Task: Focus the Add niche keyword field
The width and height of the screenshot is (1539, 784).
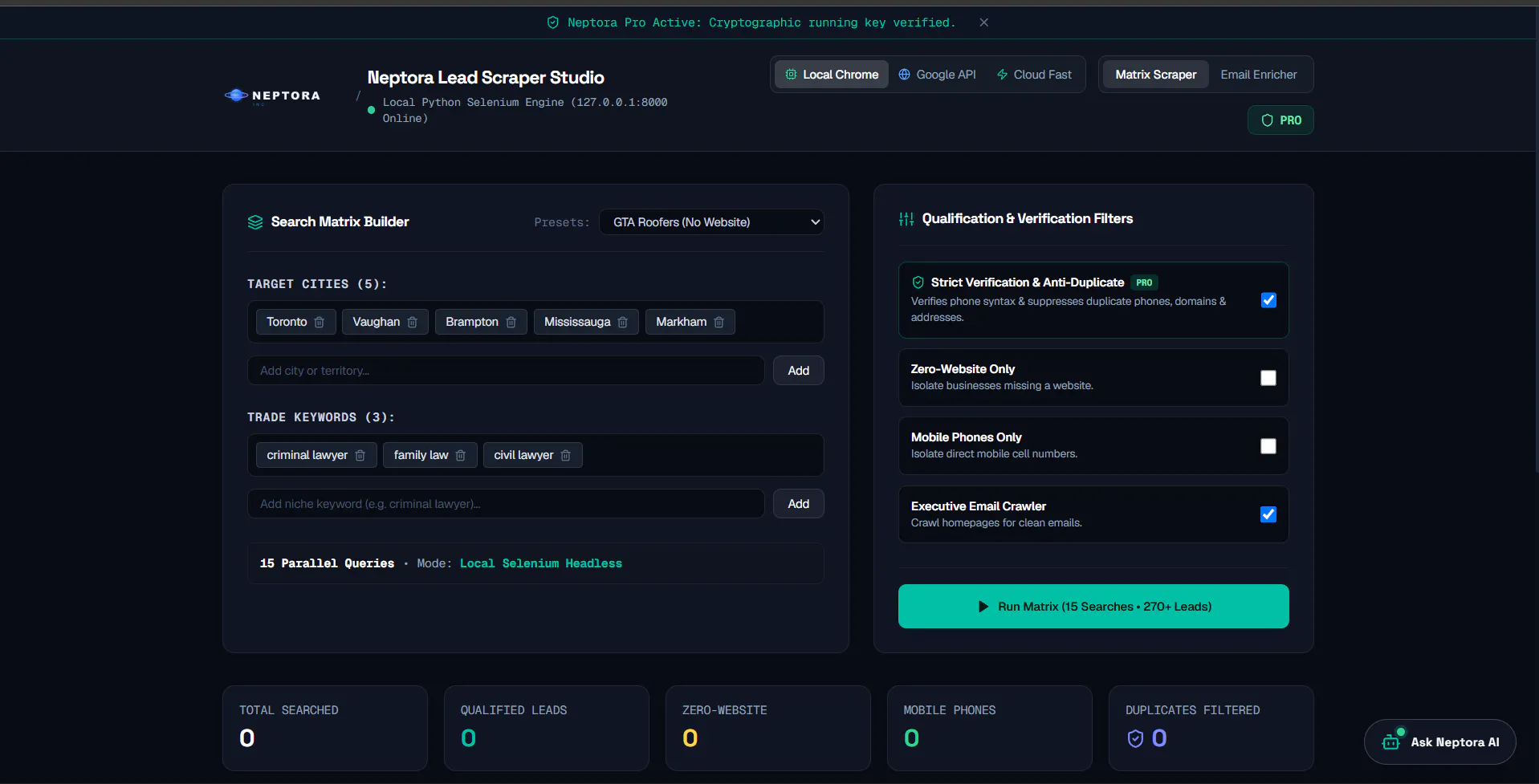Action: click(x=506, y=504)
